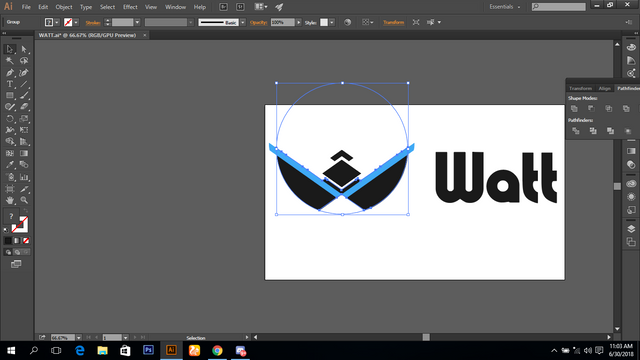Select the Eyedropper tool
Viewport: 640px width, 360px height.
(9, 165)
